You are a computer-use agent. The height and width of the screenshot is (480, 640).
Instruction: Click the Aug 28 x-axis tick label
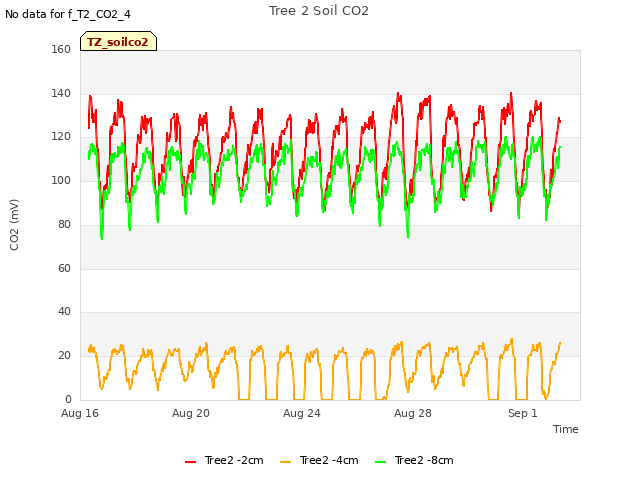413,413
